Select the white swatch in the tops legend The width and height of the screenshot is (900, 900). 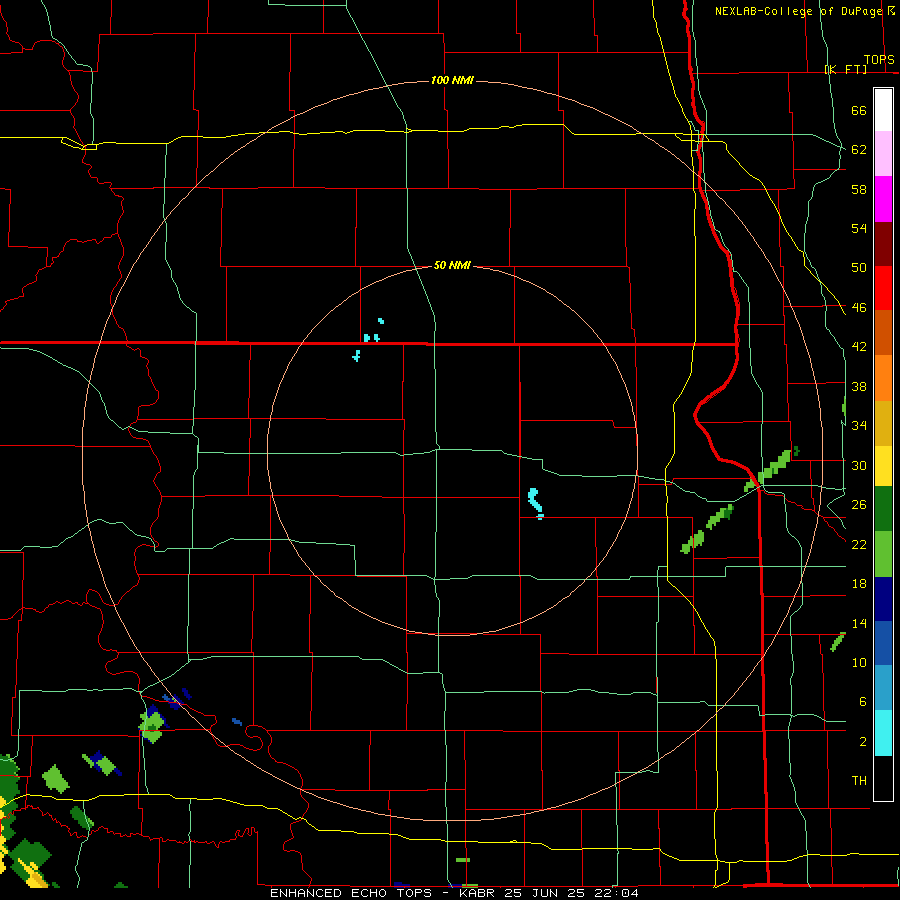[x=883, y=110]
